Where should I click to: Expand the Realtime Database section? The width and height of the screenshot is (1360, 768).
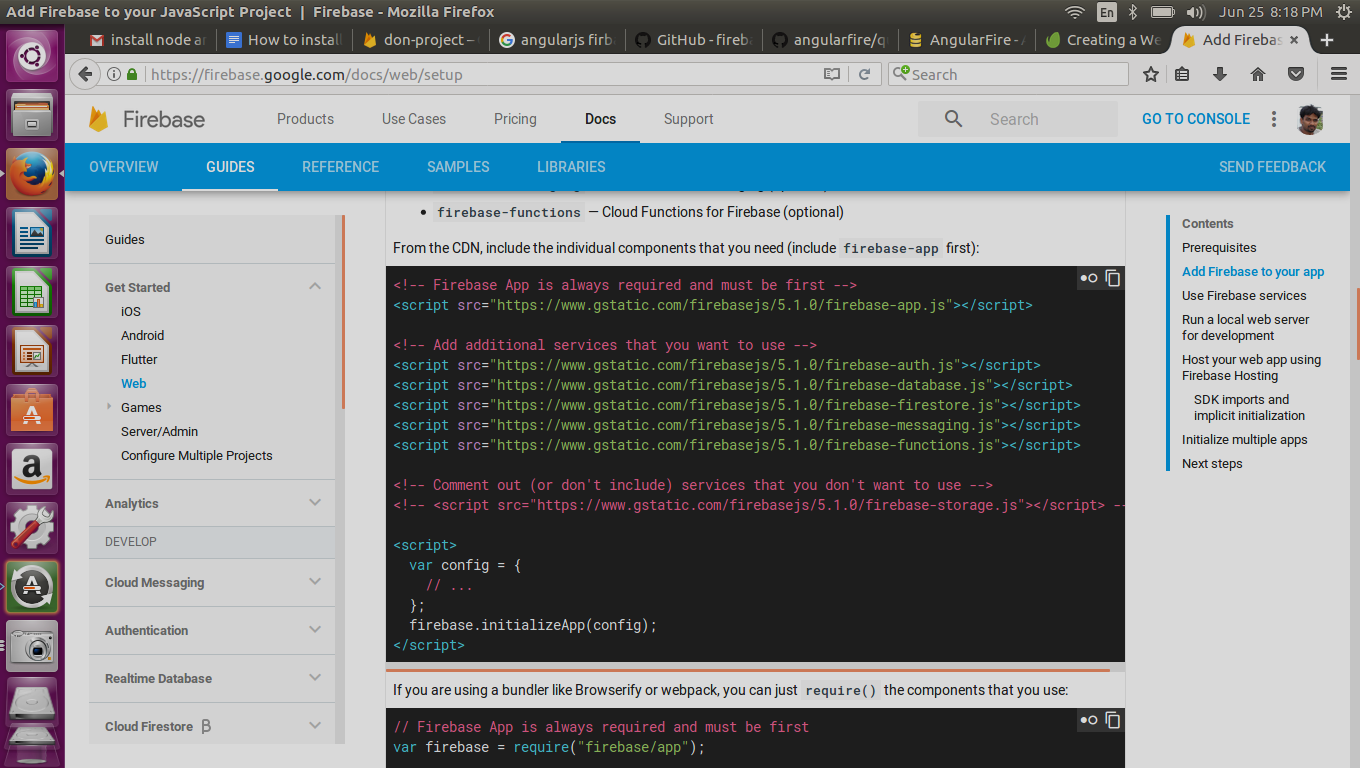point(315,678)
